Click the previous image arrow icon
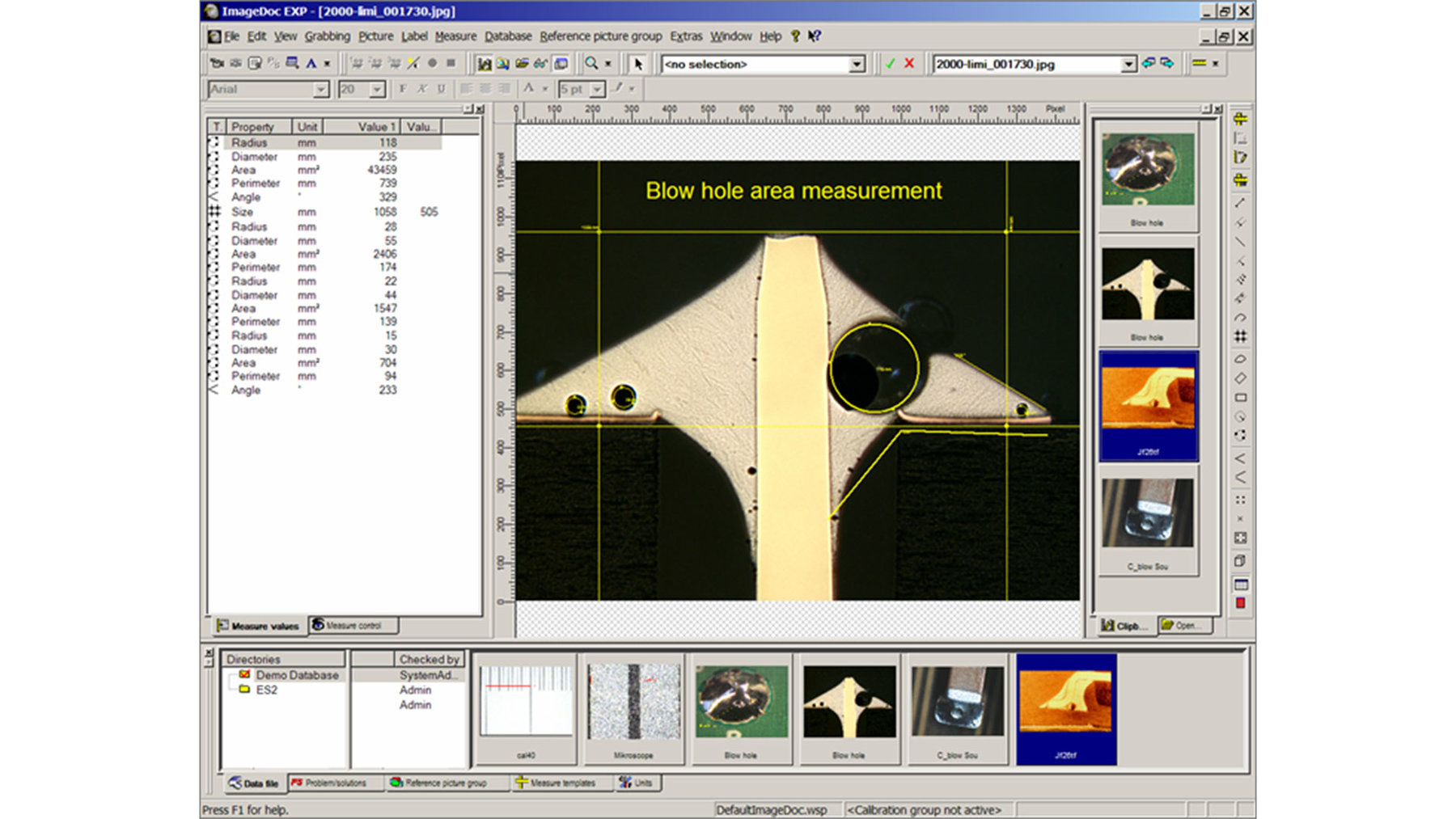1456x819 pixels. 1148,64
